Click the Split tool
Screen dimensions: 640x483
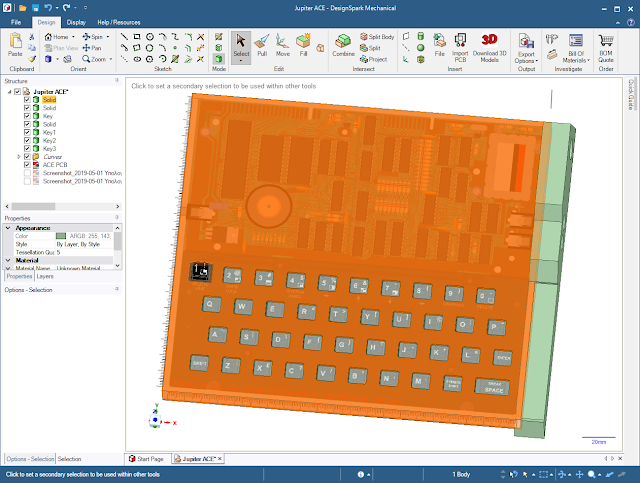point(370,48)
